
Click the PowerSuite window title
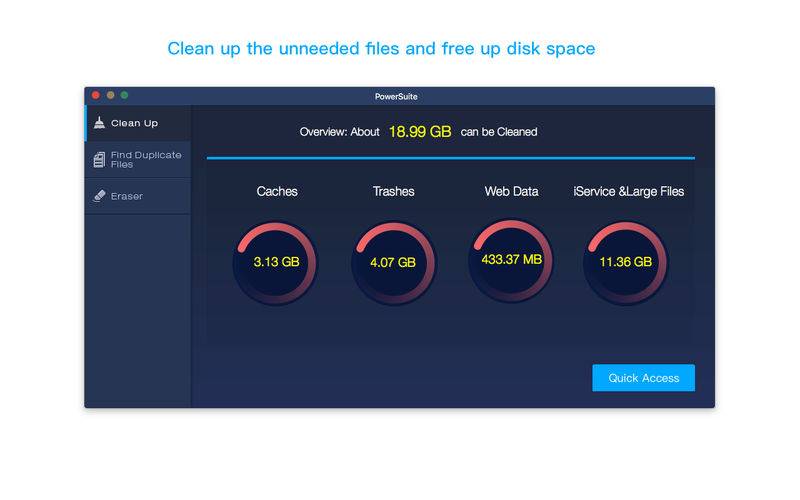[x=396, y=96]
